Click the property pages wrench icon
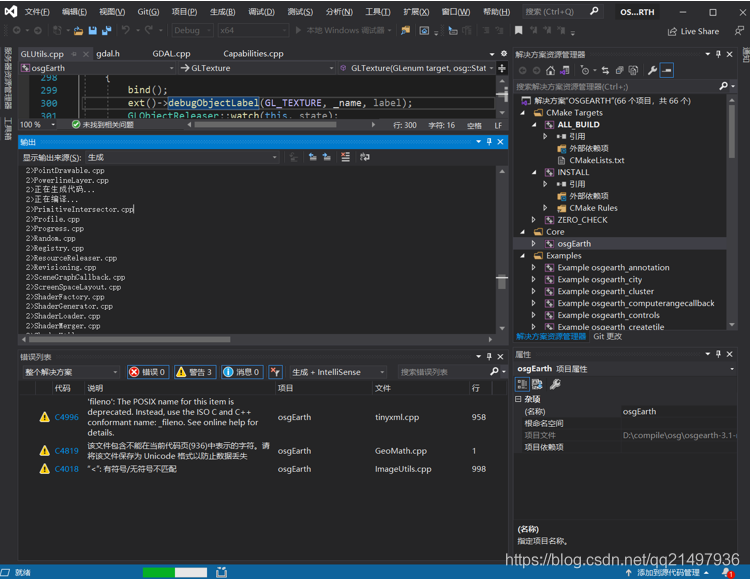The height and width of the screenshot is (579, 750). pyautogui.click(x=555, y=384)
